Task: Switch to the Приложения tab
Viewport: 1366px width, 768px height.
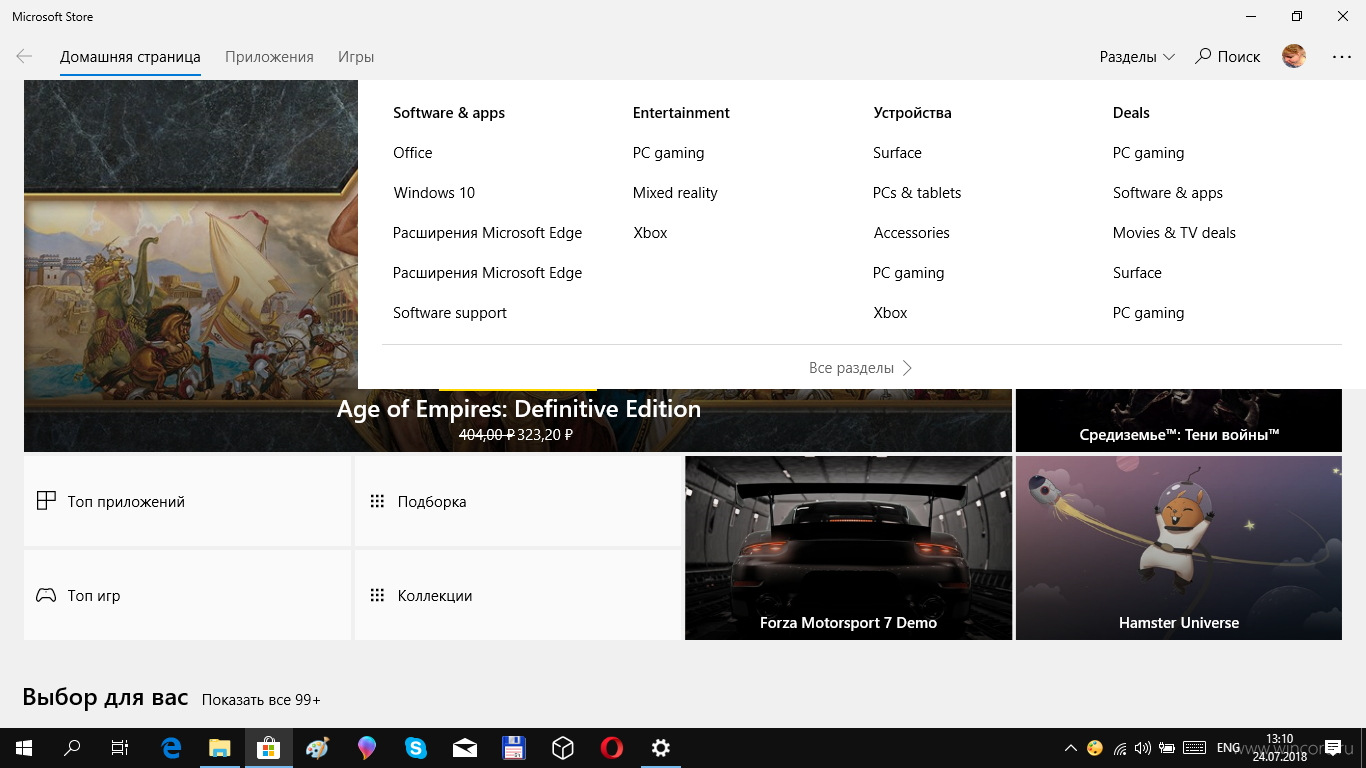Action: tap(269, 57)
